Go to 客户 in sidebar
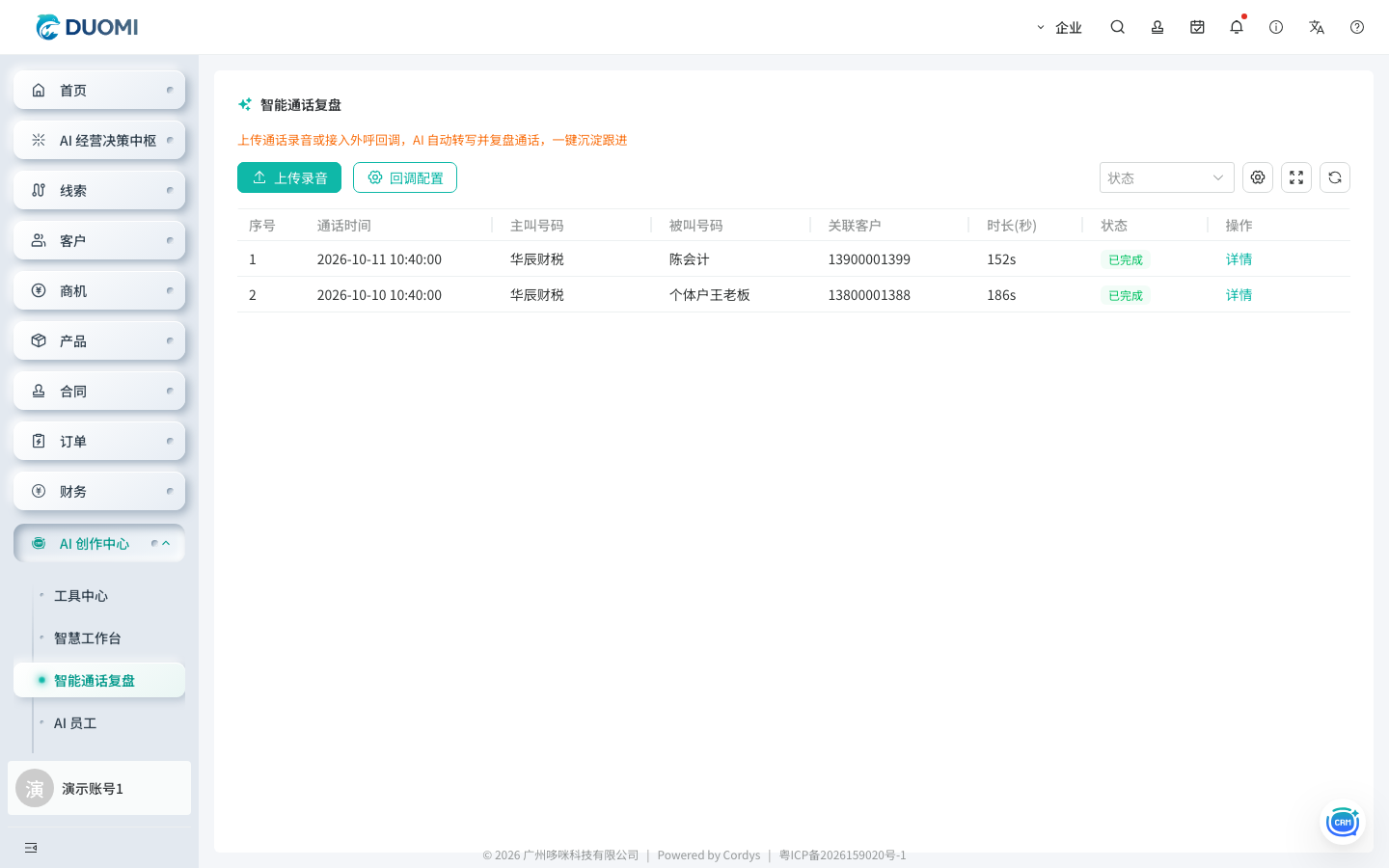This screenshot has width=1389, height=868. 99,240
